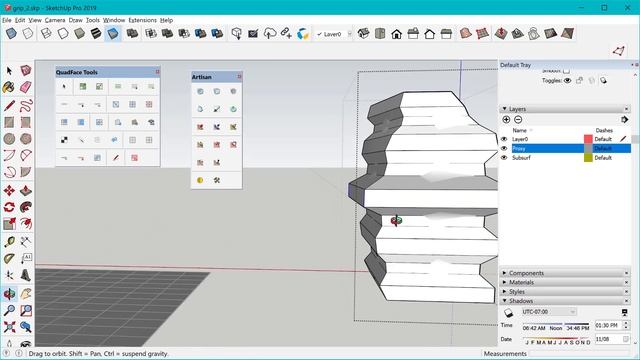Pick the Tape Measure tool
The width and height of the screenshot is (640, 360).
tap(9, 242)
